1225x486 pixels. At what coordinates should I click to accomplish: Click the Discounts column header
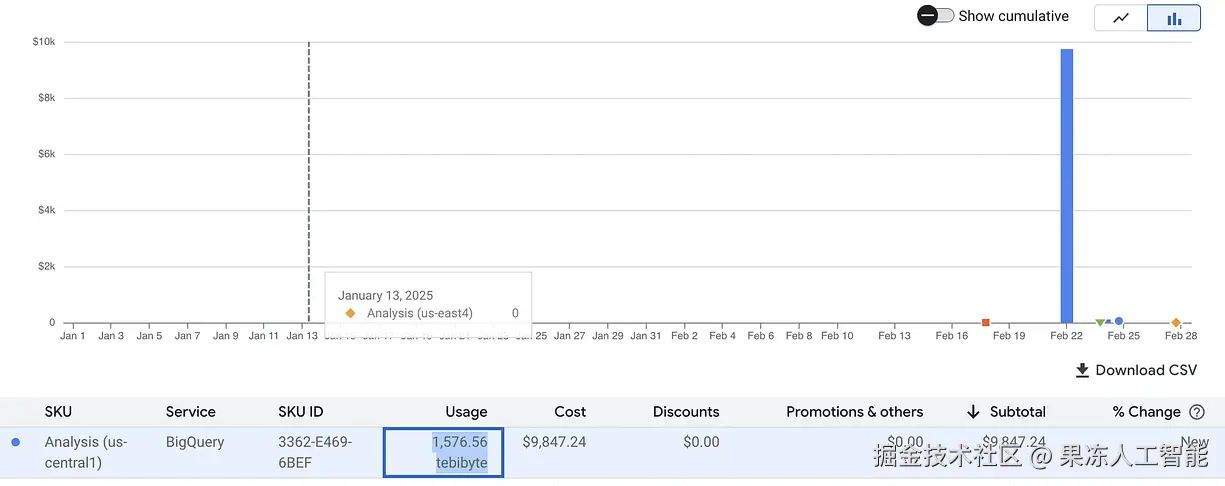pos(686,412)
